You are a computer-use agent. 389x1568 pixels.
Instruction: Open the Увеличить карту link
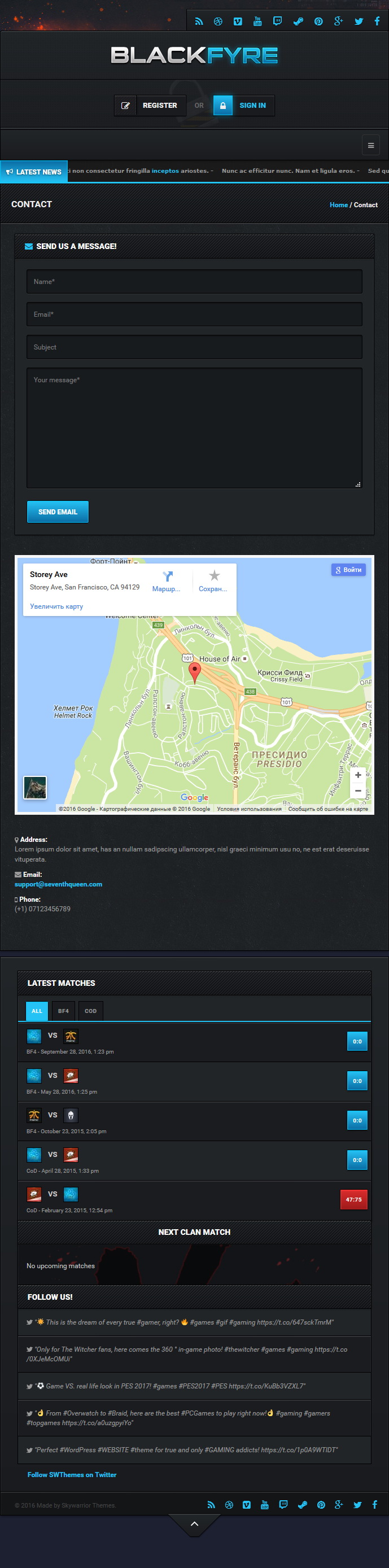[x=56, y=606]
